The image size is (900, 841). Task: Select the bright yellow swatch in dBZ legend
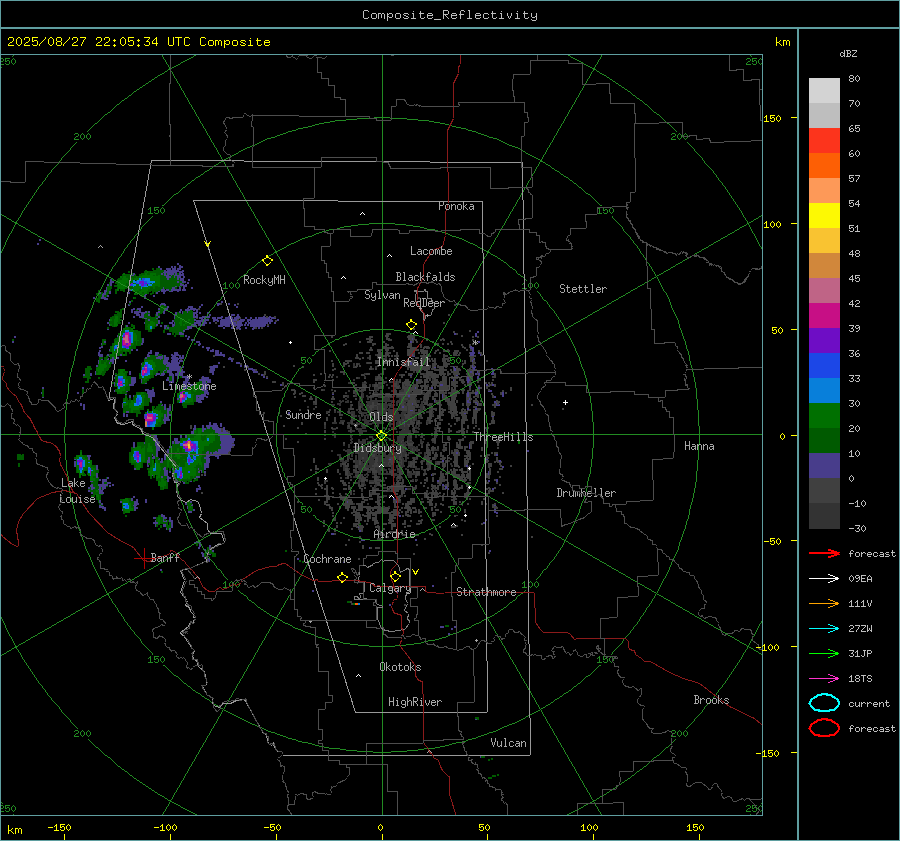[x=824, y=216]
